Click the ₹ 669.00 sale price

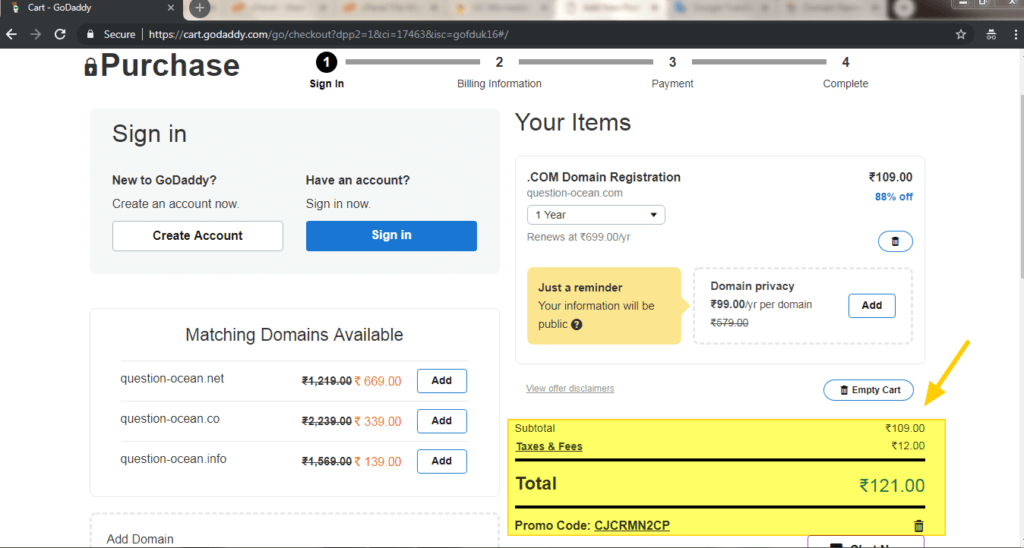377,381
